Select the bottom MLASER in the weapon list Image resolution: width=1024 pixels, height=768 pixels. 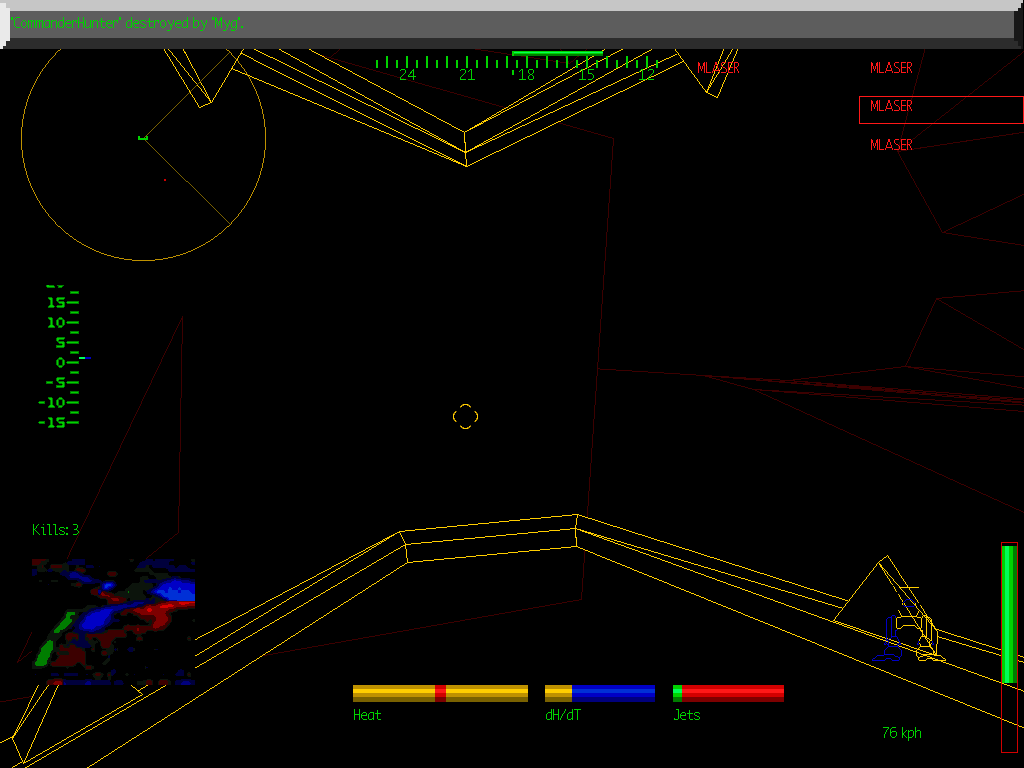click(x=891, y=145)
